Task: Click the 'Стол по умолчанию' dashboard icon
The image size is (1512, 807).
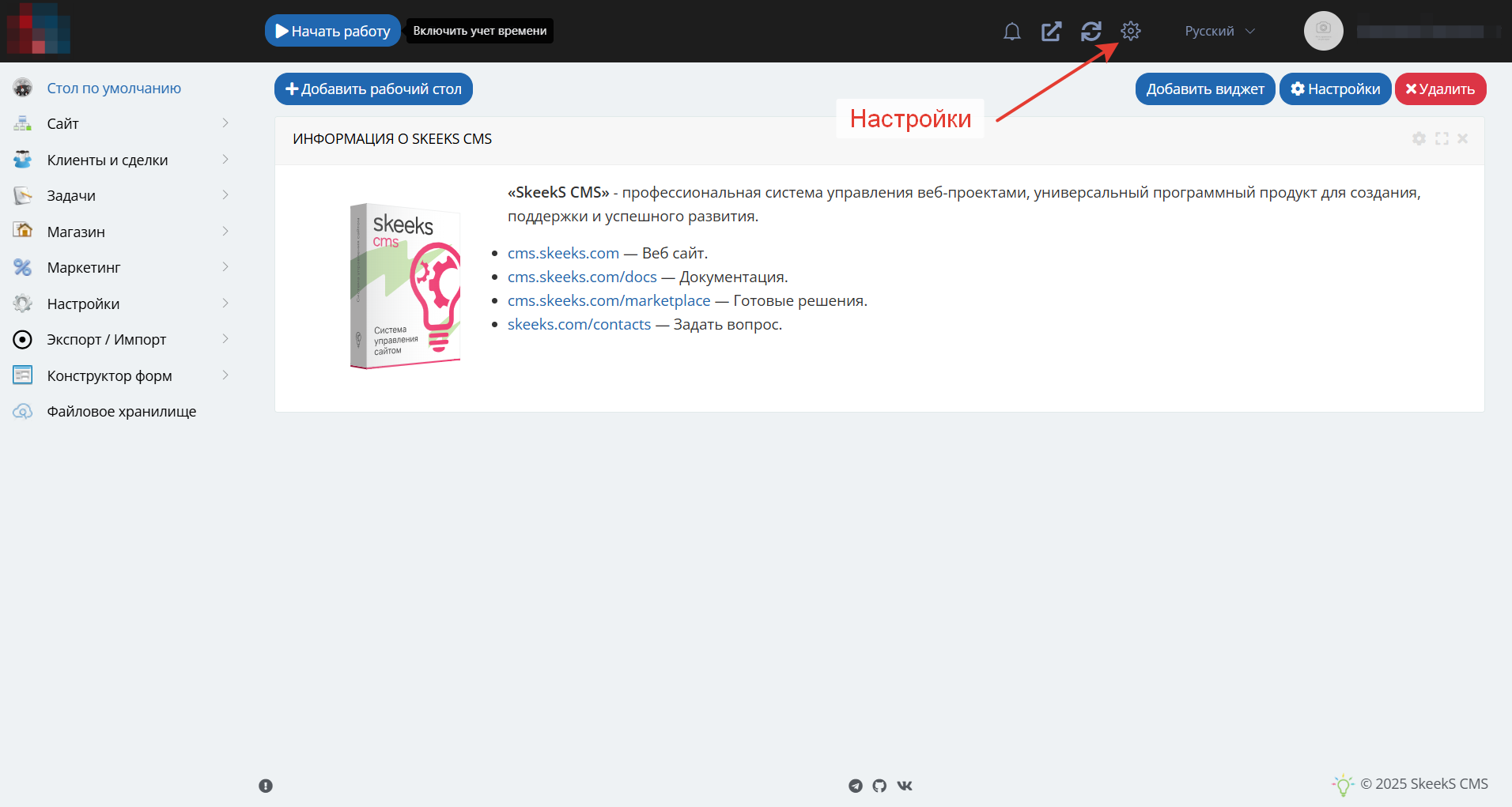Action: click(23, 88)
